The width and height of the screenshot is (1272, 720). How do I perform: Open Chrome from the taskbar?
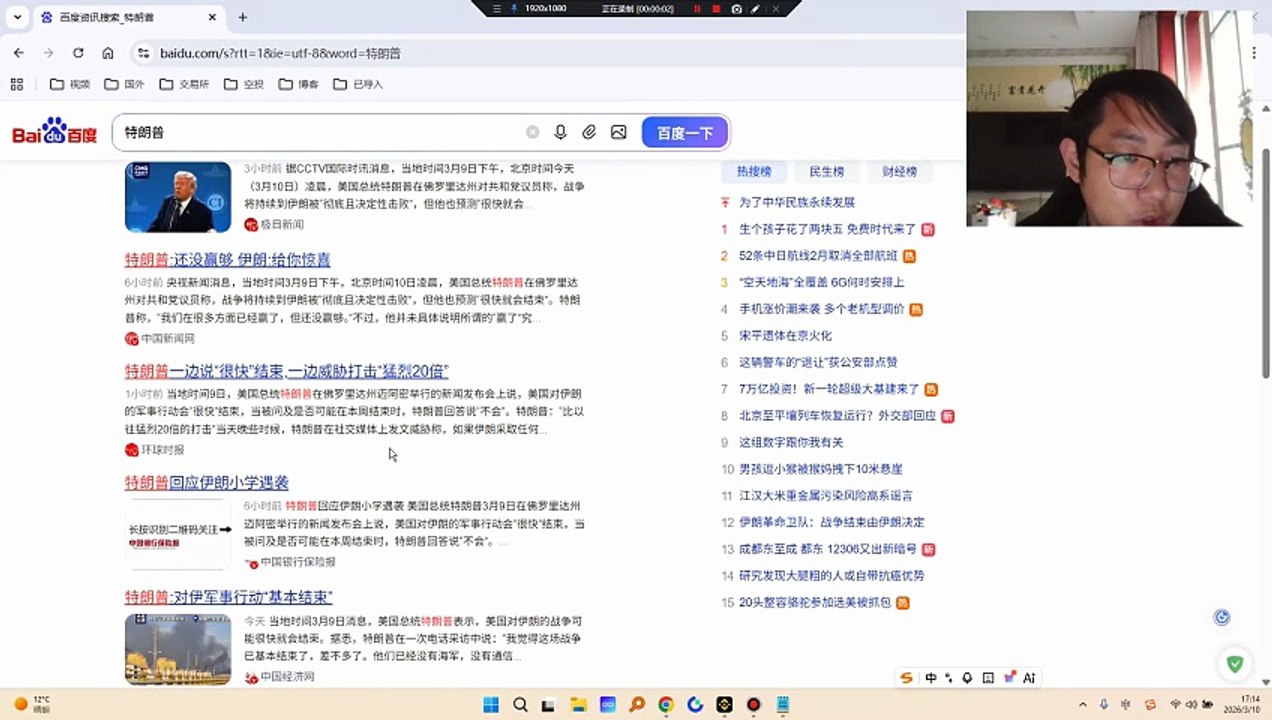pos(666,705)
